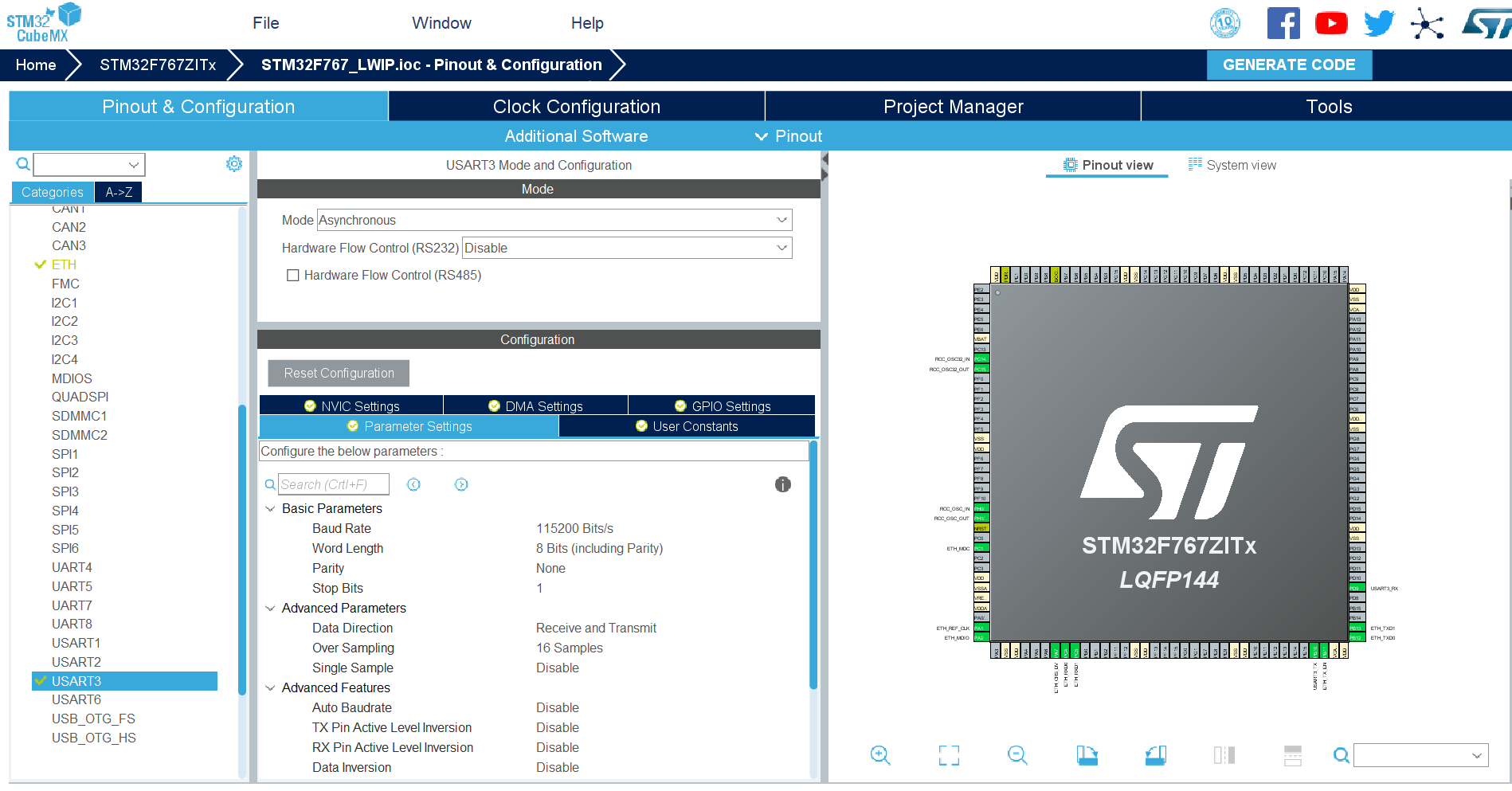The width and height of the screenshot is (1512, 791).
Task: Open Hardware Flow Control (RS232) dropdown
Action: coord(628,248)
